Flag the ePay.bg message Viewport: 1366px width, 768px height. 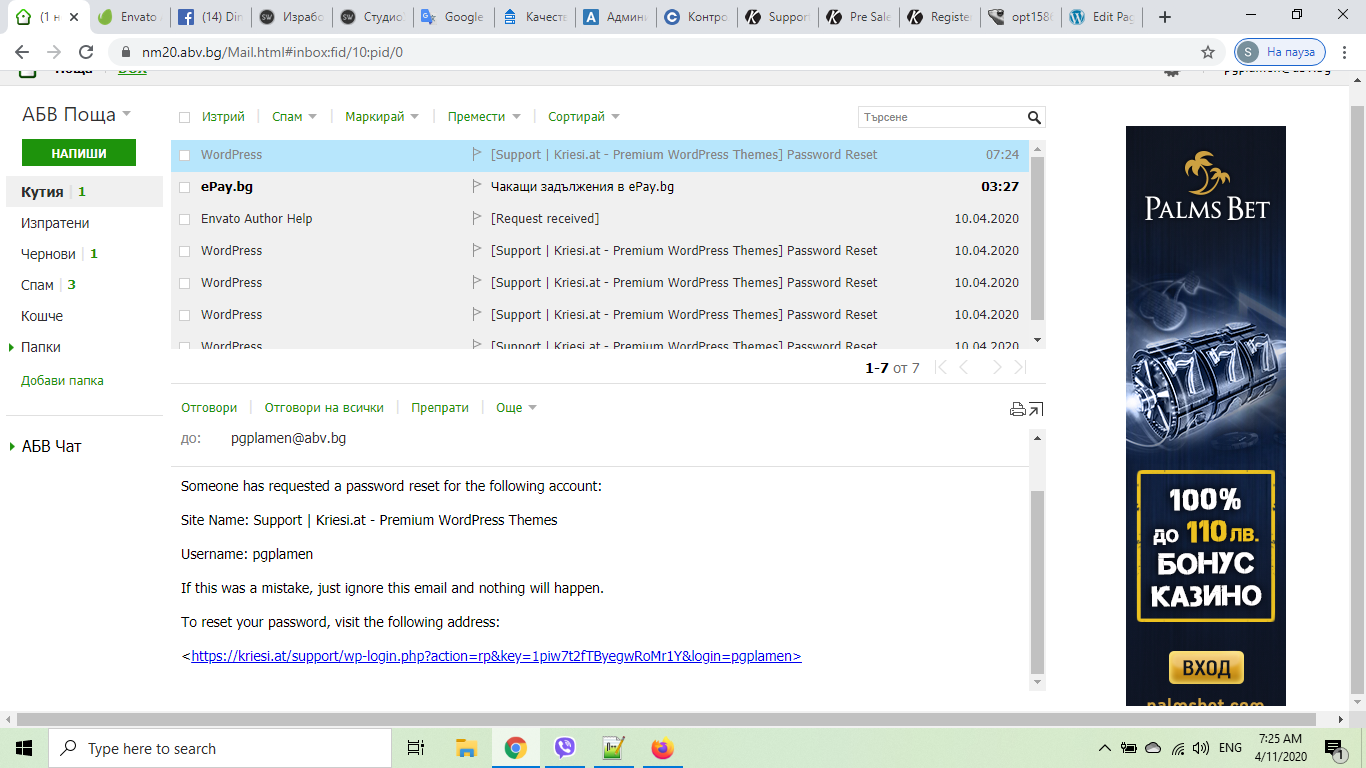[x=477, y=186]
